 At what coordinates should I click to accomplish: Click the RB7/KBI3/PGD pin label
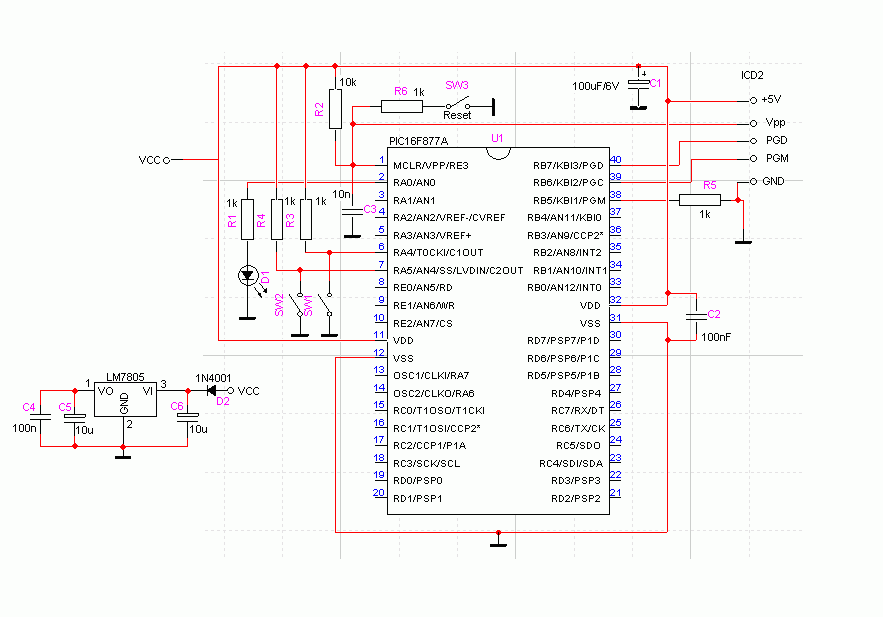(x=568, y=166)
